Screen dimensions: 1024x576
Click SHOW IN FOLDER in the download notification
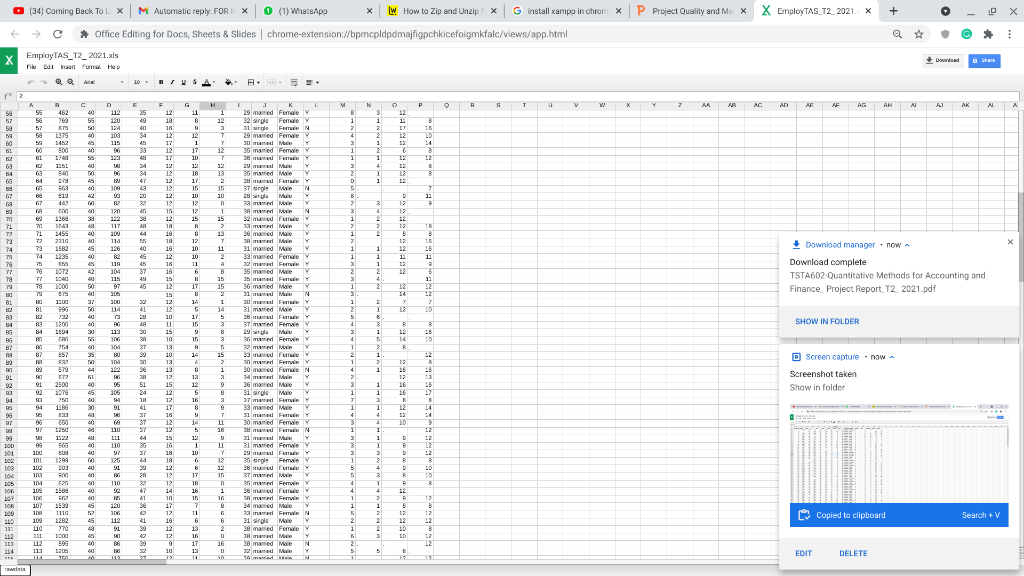click(827, 321)
